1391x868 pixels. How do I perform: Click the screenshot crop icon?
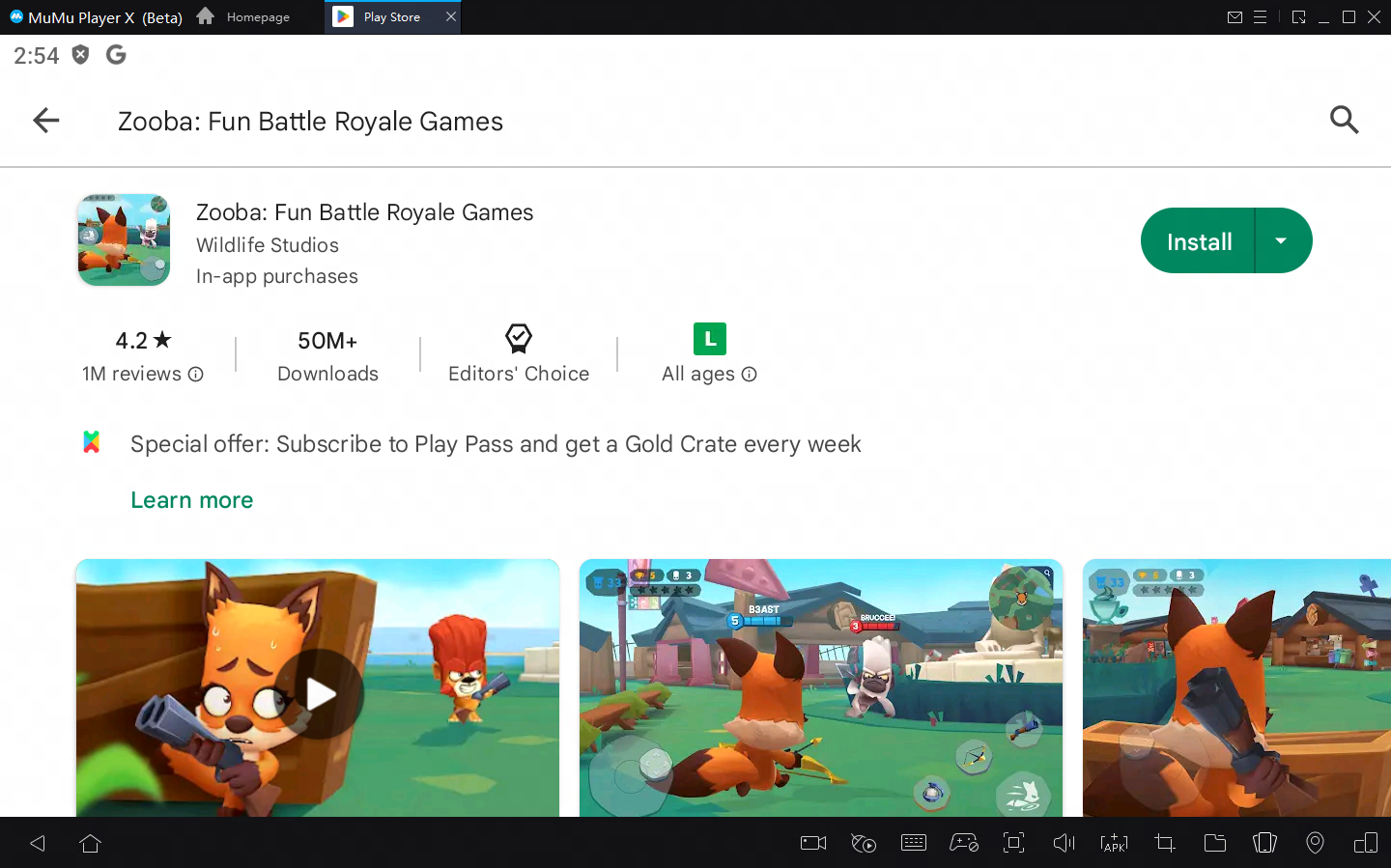pos(1165,843)
